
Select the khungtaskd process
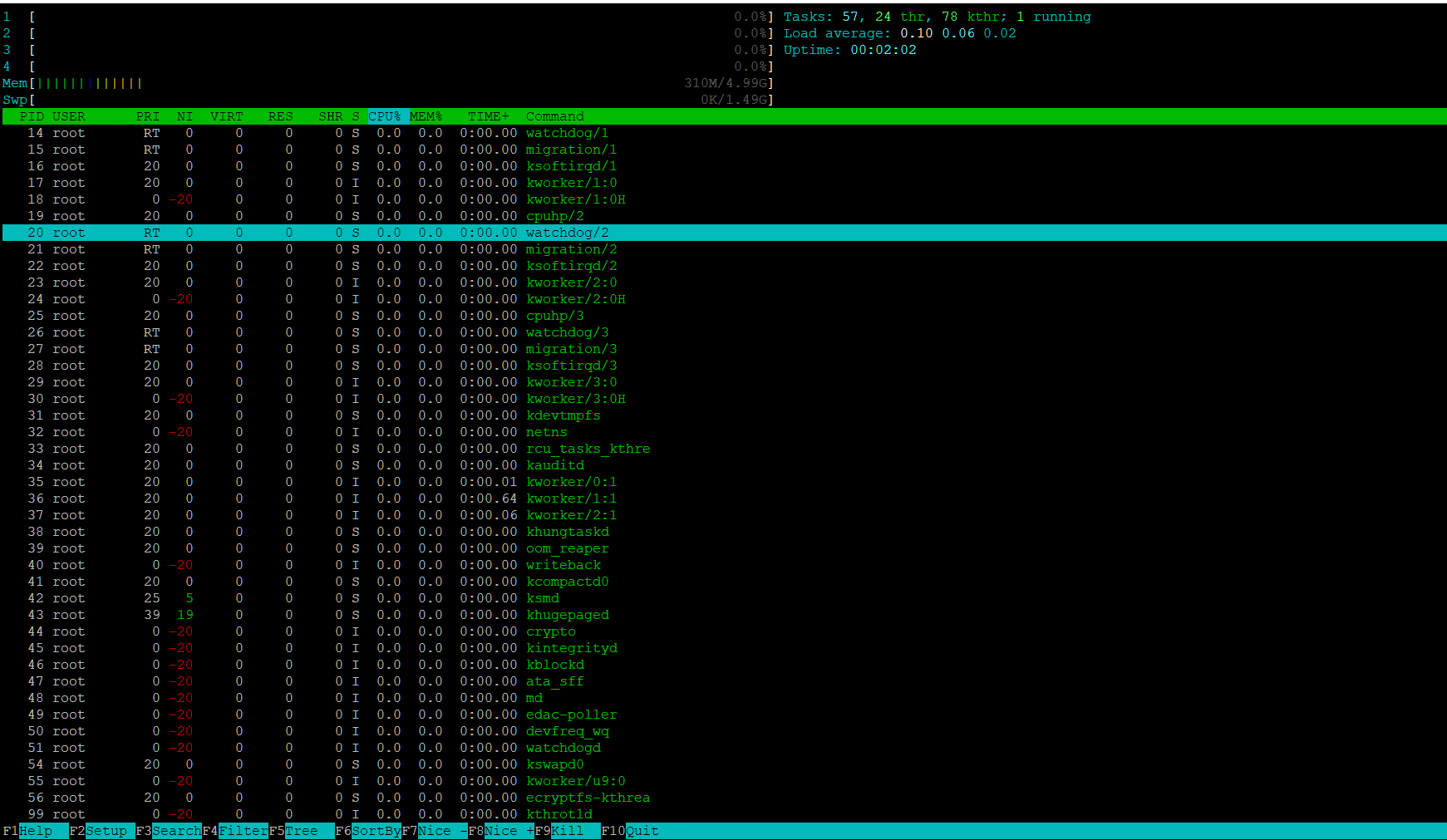(x=724, y=532)
